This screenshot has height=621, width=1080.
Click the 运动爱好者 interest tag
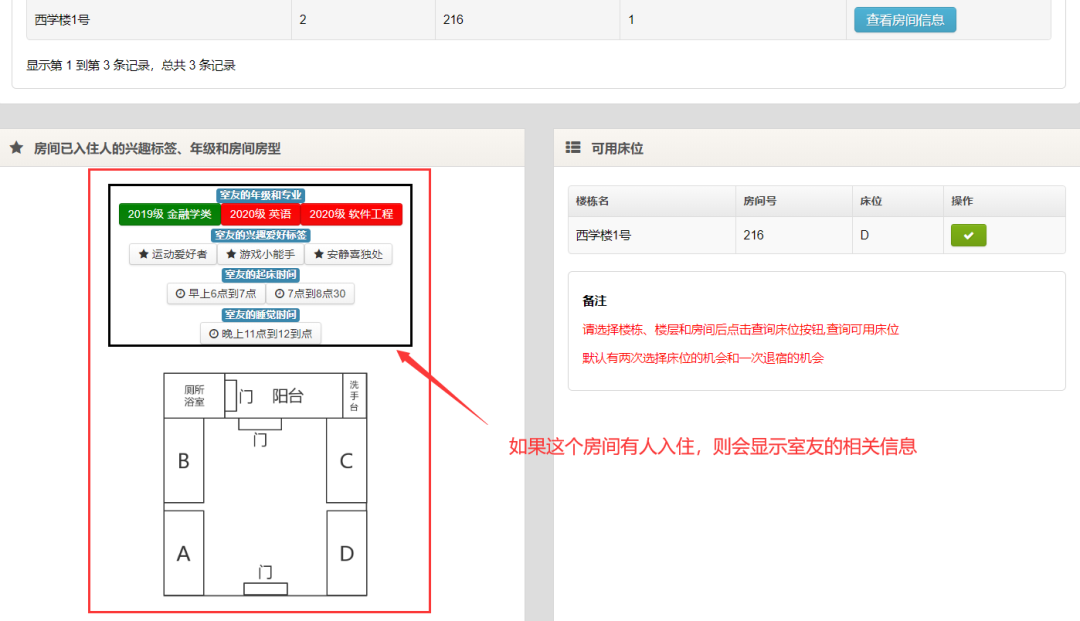point(173,254)
